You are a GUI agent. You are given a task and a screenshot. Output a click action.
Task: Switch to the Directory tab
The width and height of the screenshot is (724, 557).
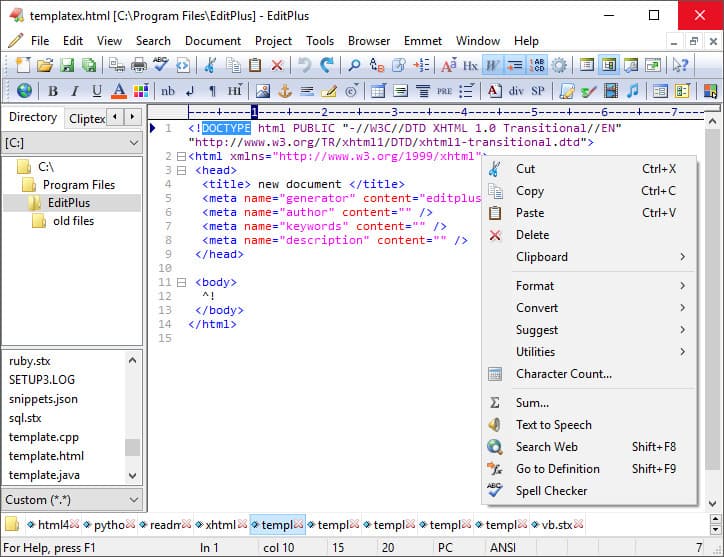(33, 117)
